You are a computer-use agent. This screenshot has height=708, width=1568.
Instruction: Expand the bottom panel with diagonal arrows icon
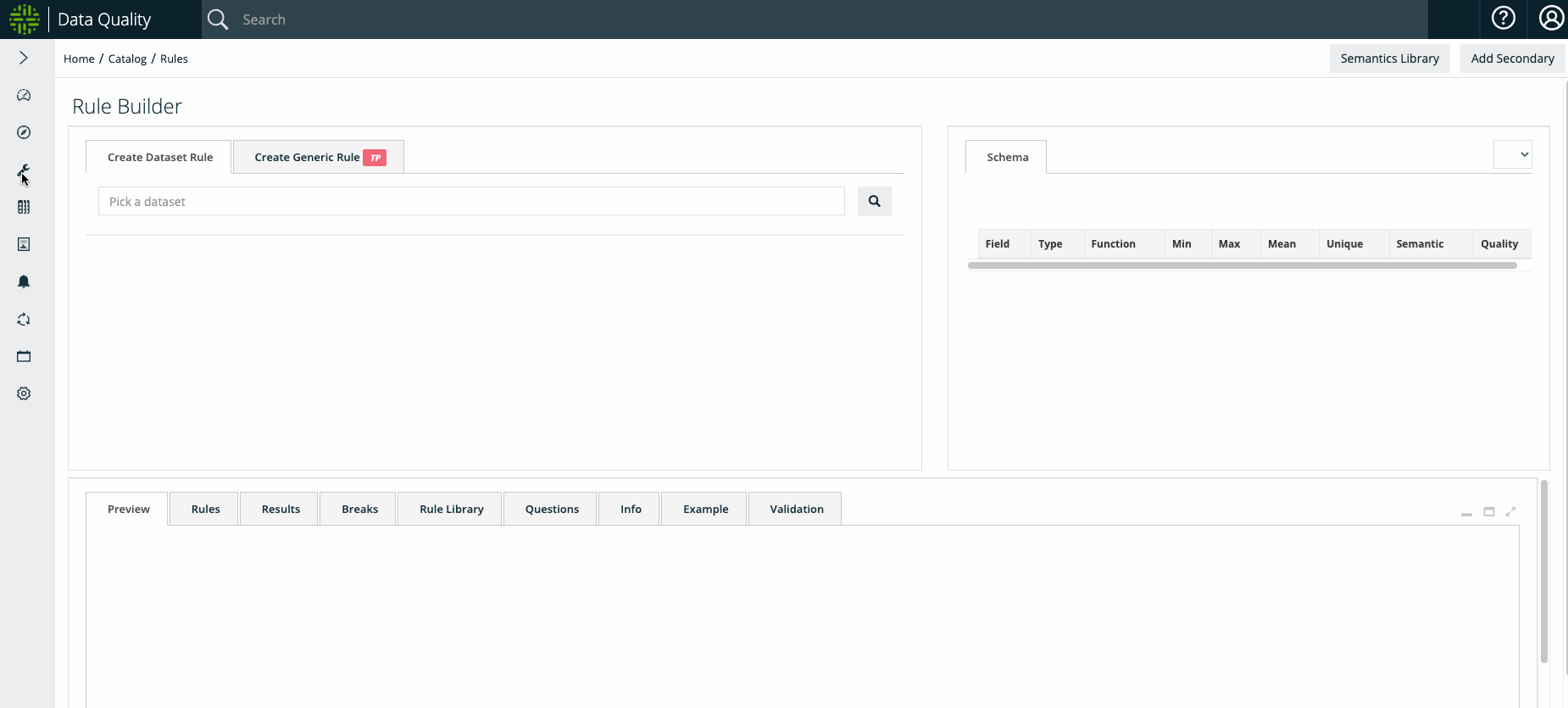click(1510, 512)
